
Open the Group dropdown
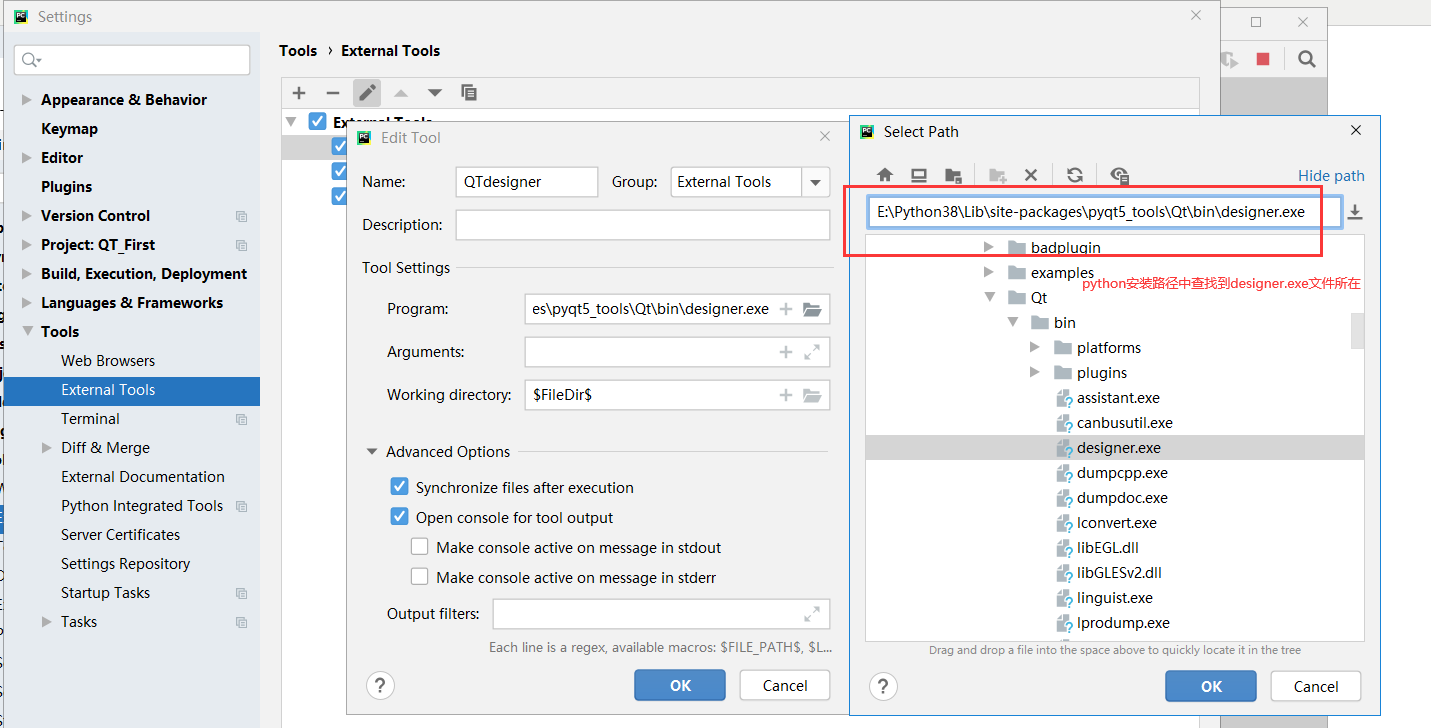point(815,182)
